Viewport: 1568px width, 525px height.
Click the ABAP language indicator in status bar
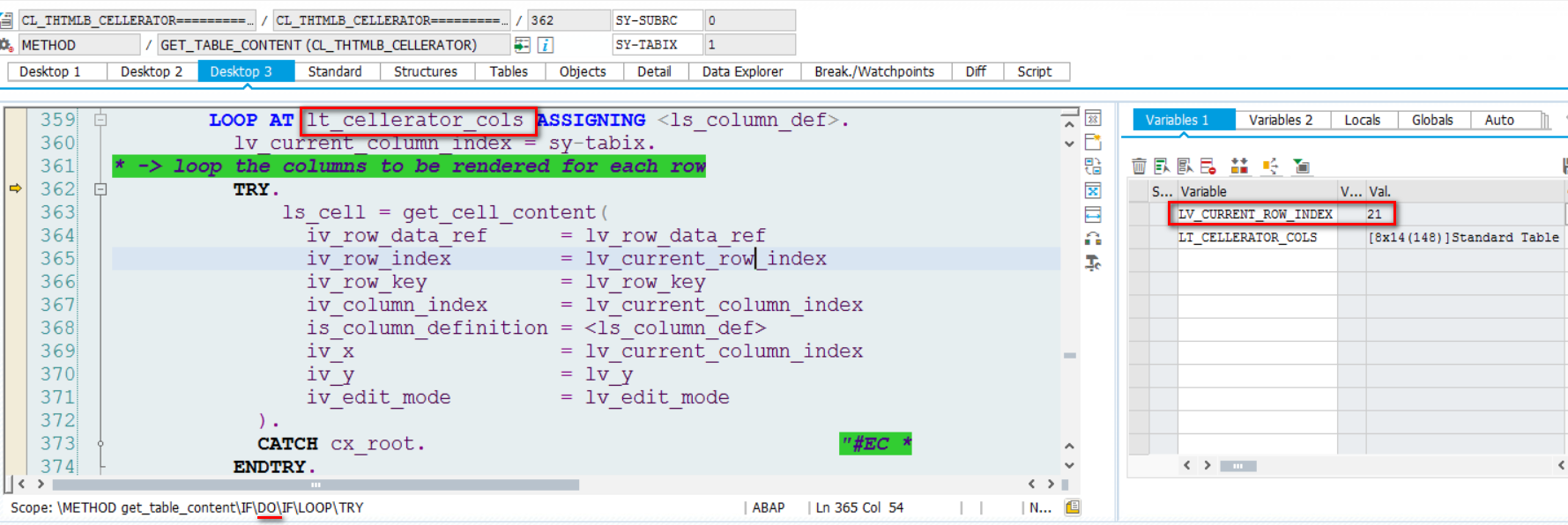(x=769, y=507)
